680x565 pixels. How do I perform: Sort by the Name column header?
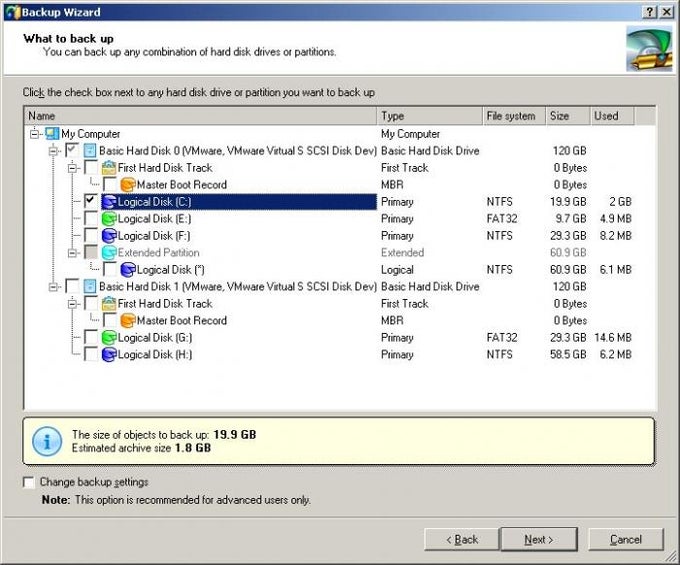(201, 116)
